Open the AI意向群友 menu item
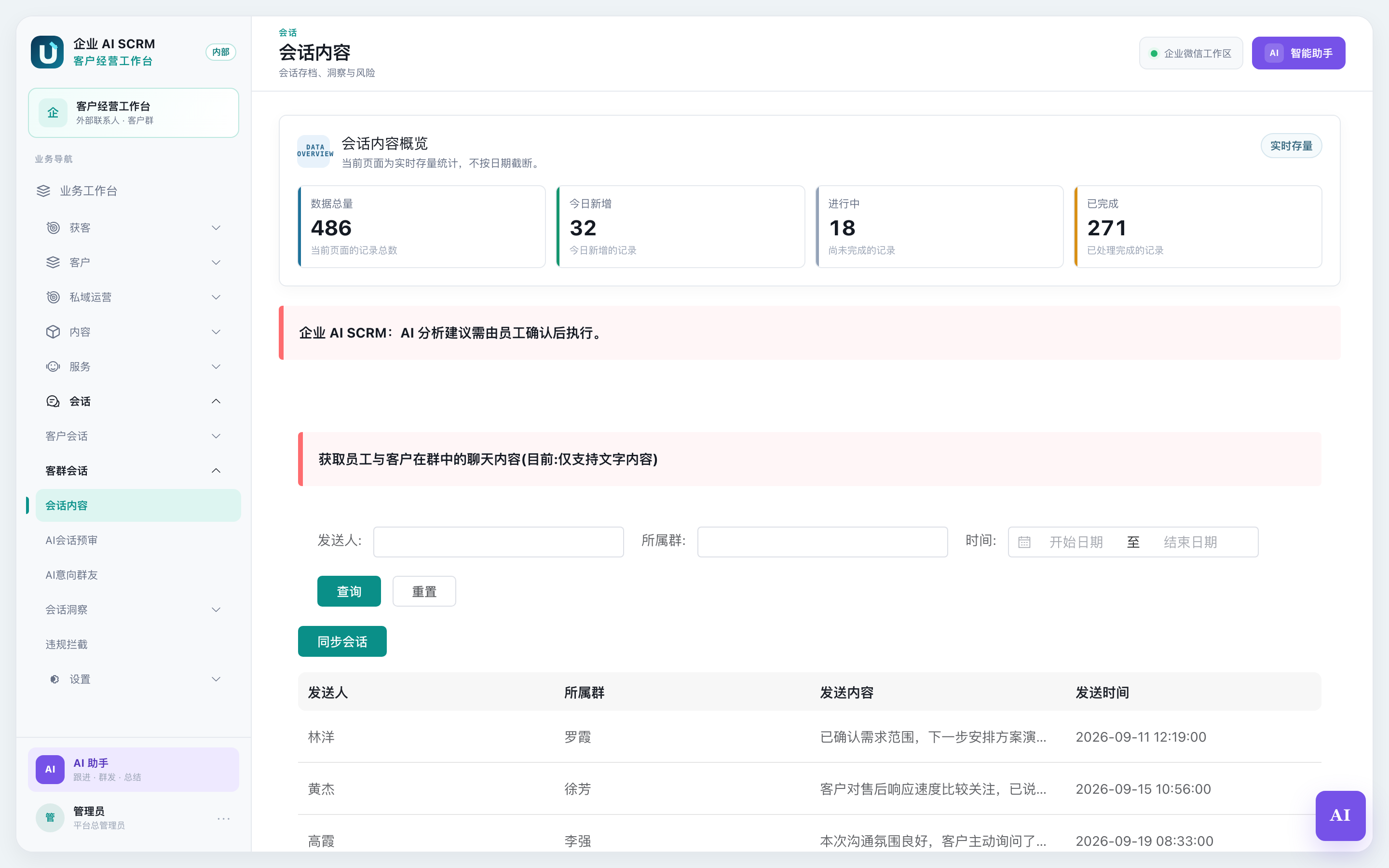1389x868 pixels. [x=138, y=575]
